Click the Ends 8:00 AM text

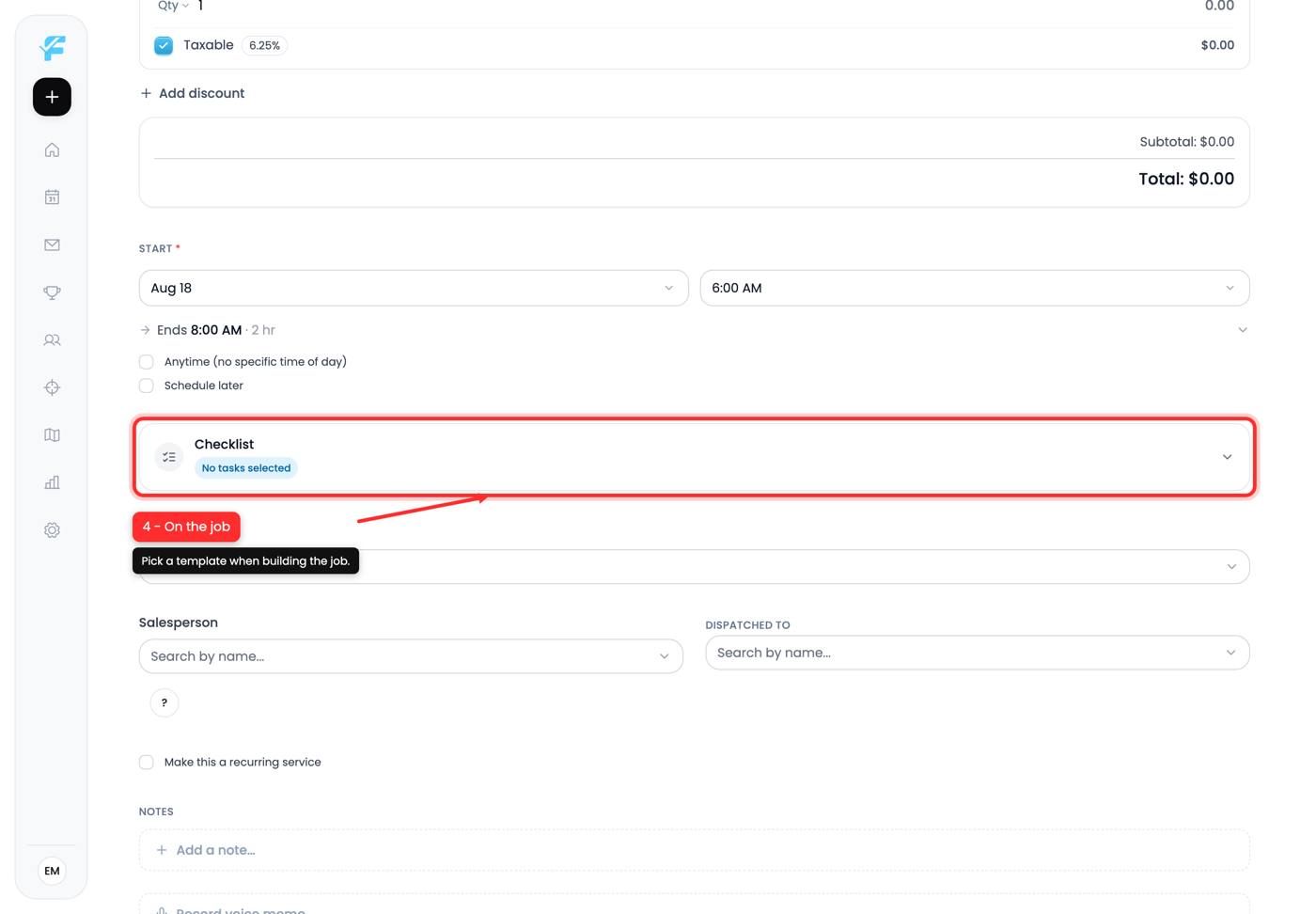pos(199,330)
